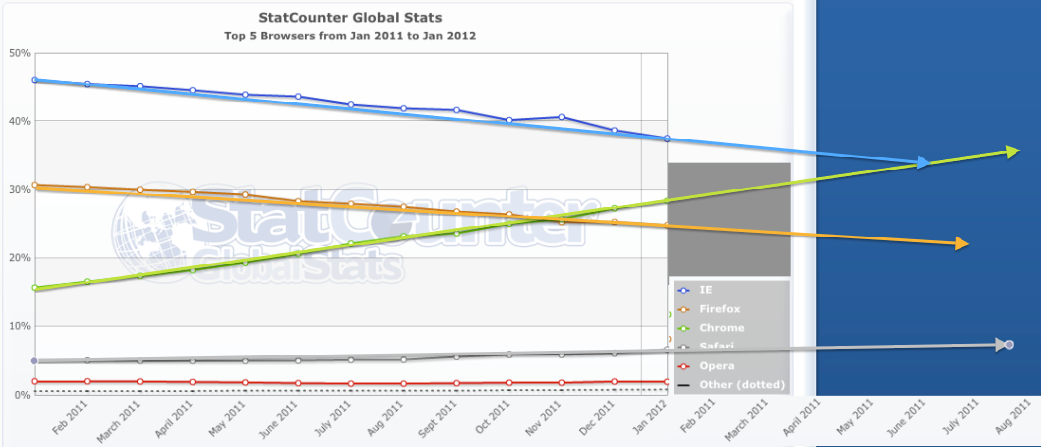Click the orange Firefox trend arrowhead
The width and height of the screenshot is (1041, 447).
tap(962, 243)
